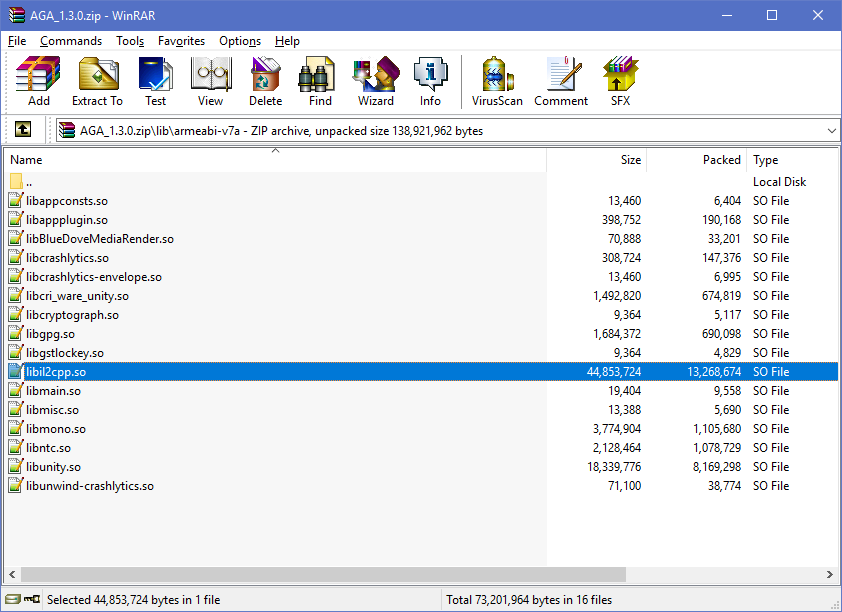Click the parent folder '..' icon
The width and height of the screenshot is (842, 612).
coord(16,181)
